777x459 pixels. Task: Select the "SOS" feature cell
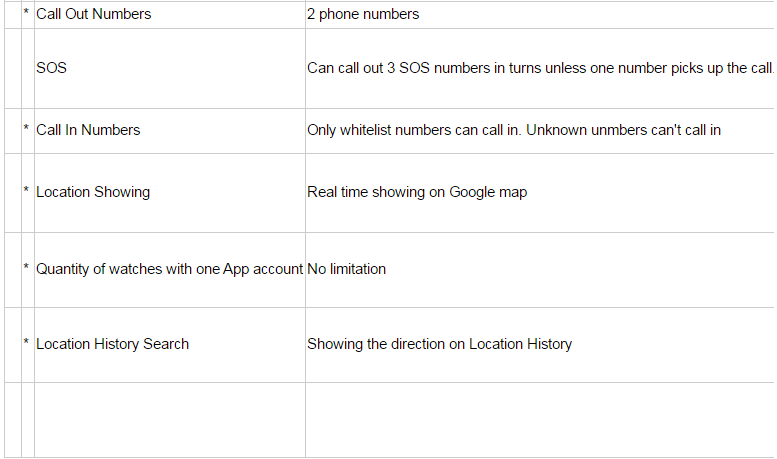pyautogui.click(x=52, y=68)
